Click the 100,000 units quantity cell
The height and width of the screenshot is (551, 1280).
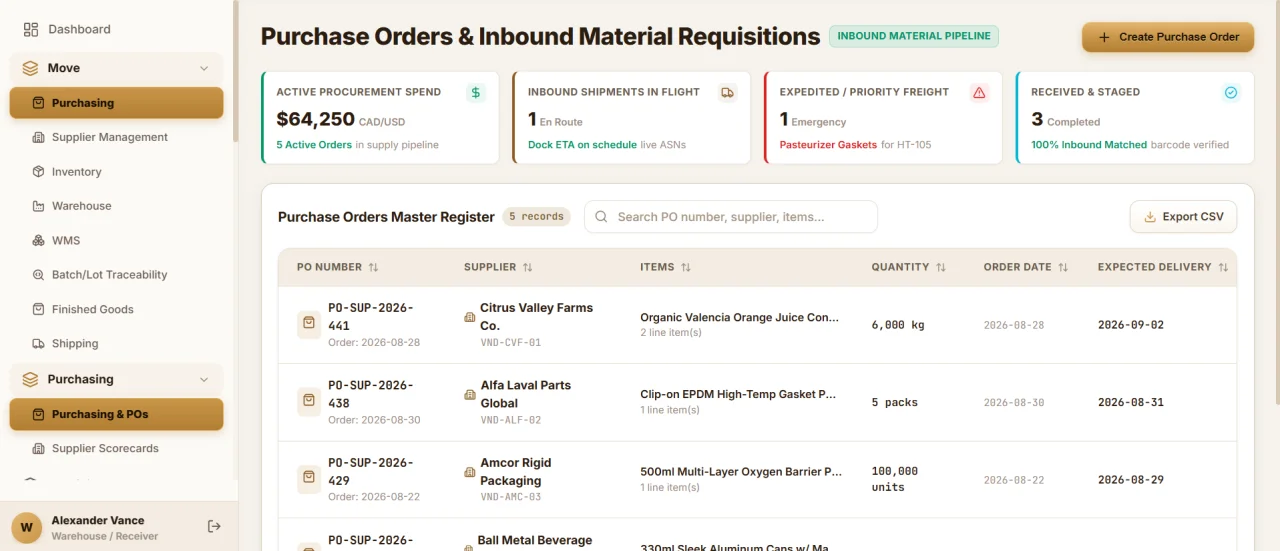pyautogui.click(x=895, y=480)
